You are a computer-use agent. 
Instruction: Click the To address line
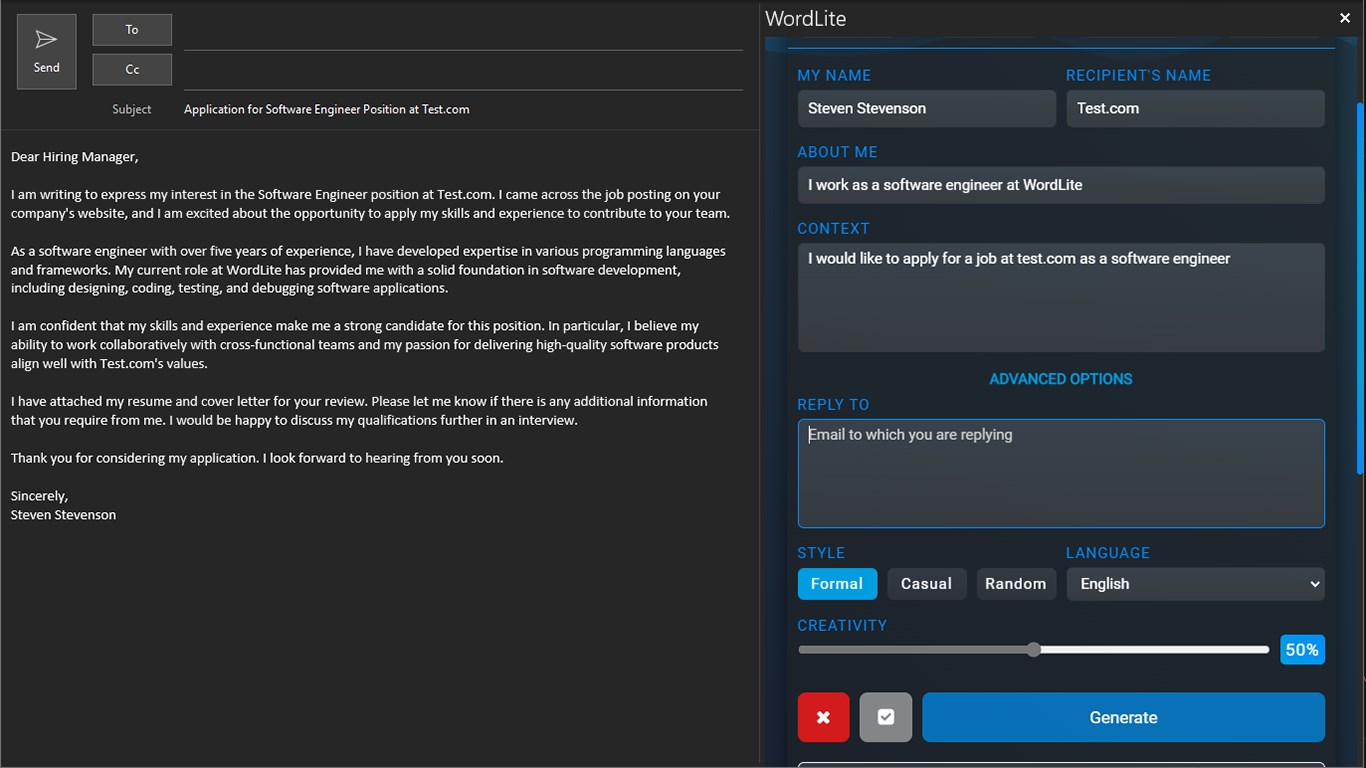point(463,31)
